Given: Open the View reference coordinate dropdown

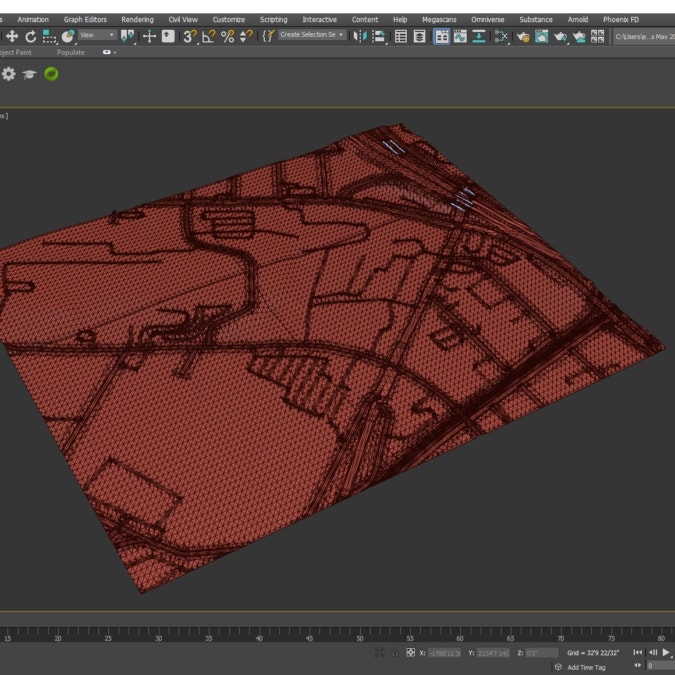Looking at the screenshot, I should [97, 35].
